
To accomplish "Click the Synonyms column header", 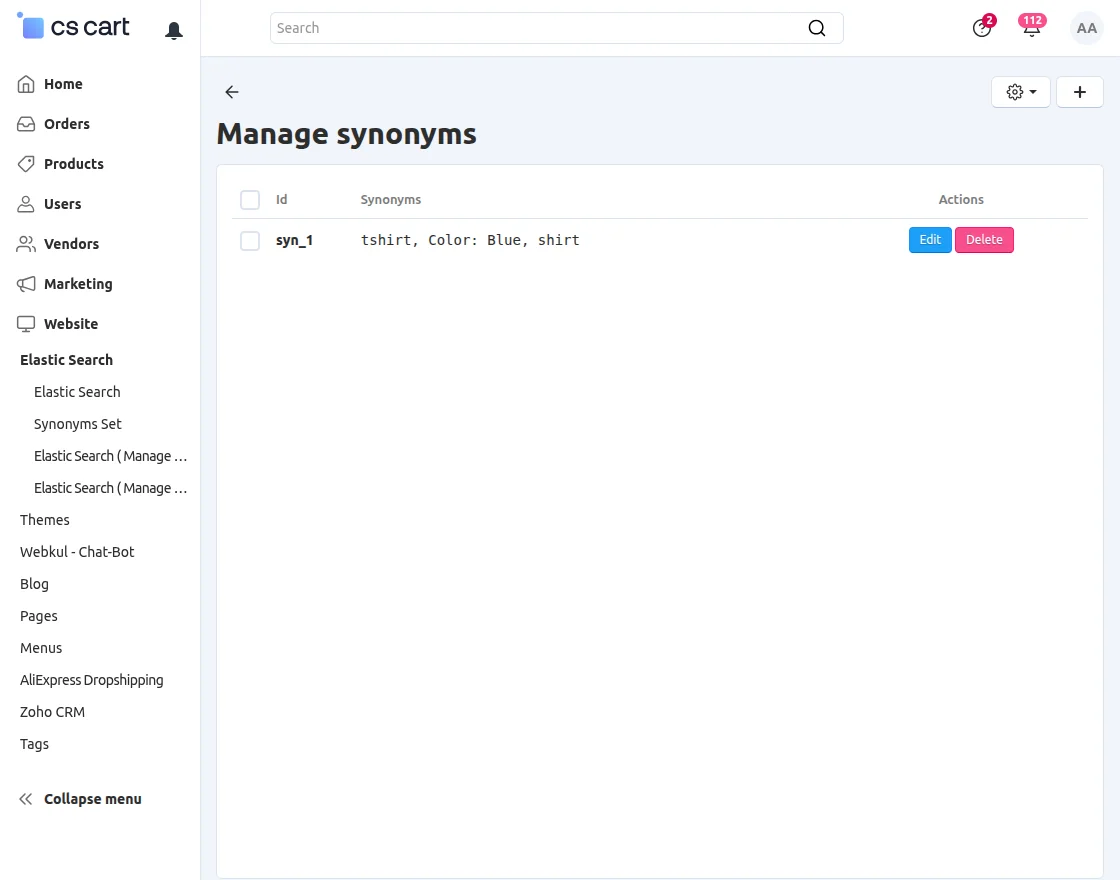I will coord(391,200).
